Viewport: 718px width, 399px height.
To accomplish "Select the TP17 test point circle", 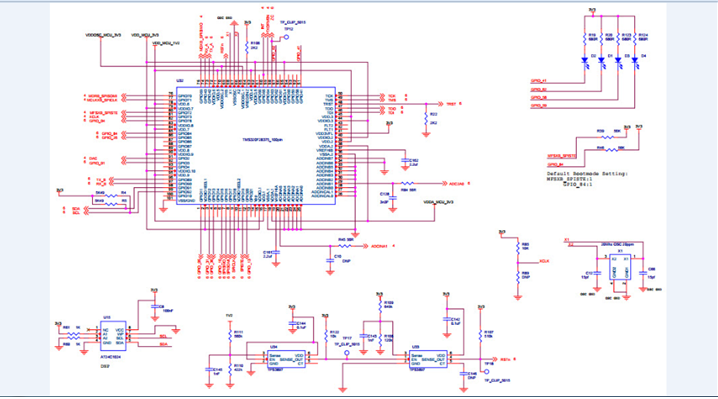I will 347,353.
